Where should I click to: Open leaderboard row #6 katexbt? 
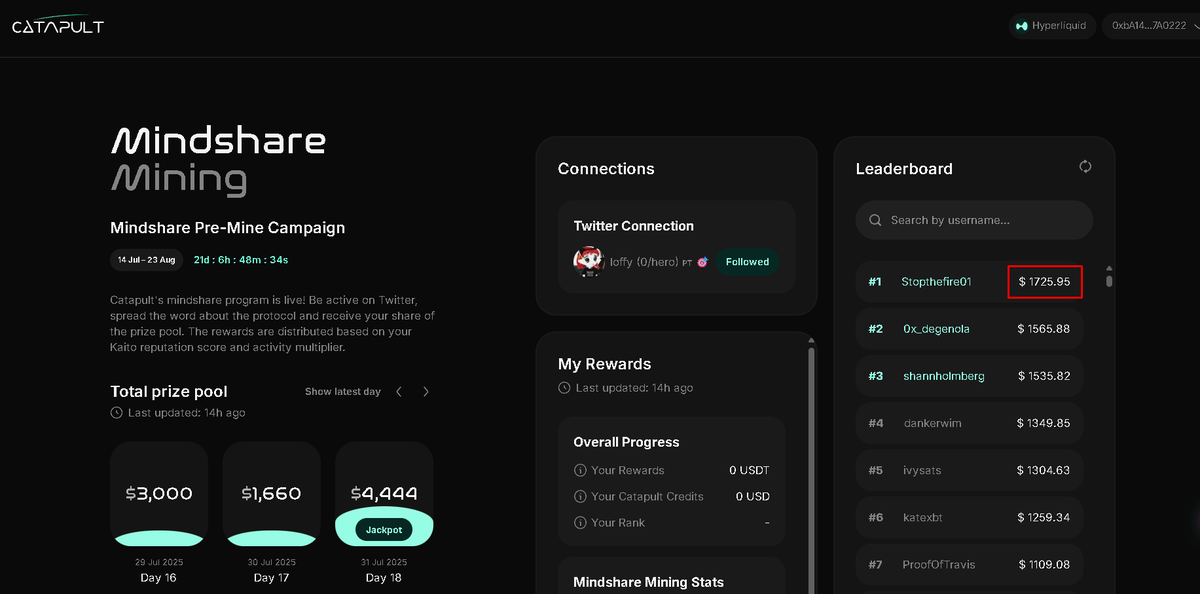tap(969, 517)
